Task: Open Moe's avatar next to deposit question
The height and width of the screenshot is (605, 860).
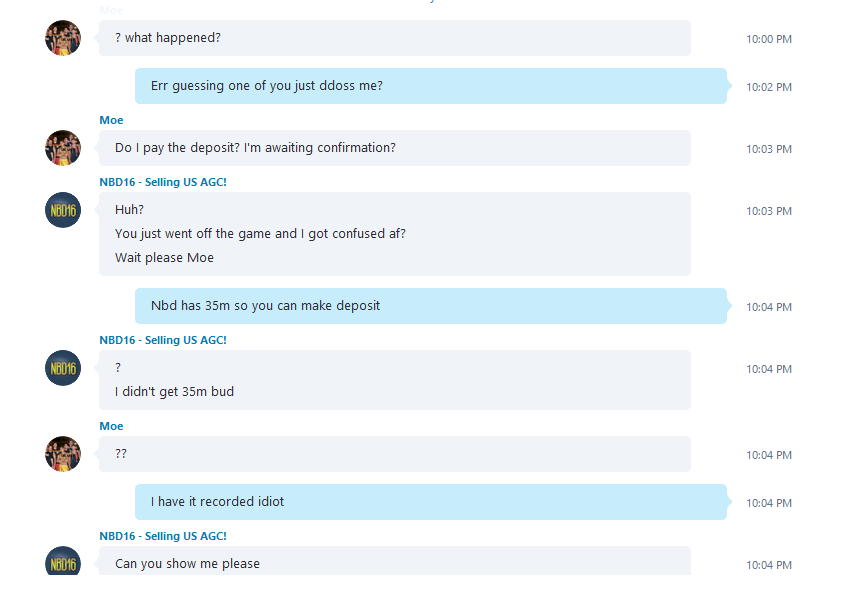Action: click(x=63, y=148)
